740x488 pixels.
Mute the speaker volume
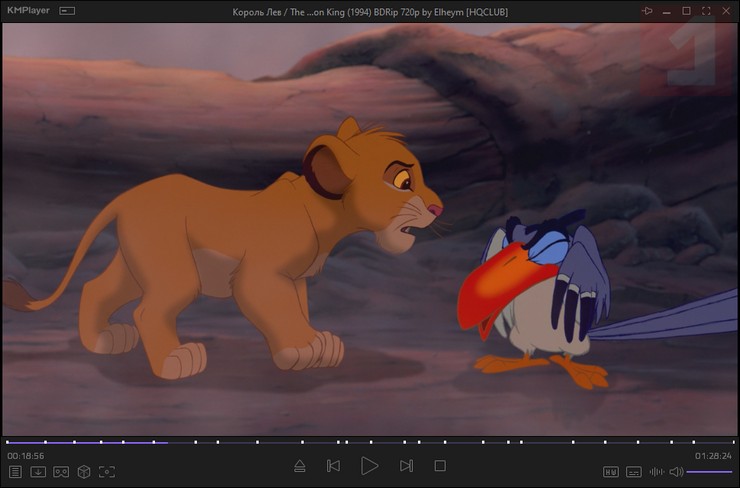676,471
